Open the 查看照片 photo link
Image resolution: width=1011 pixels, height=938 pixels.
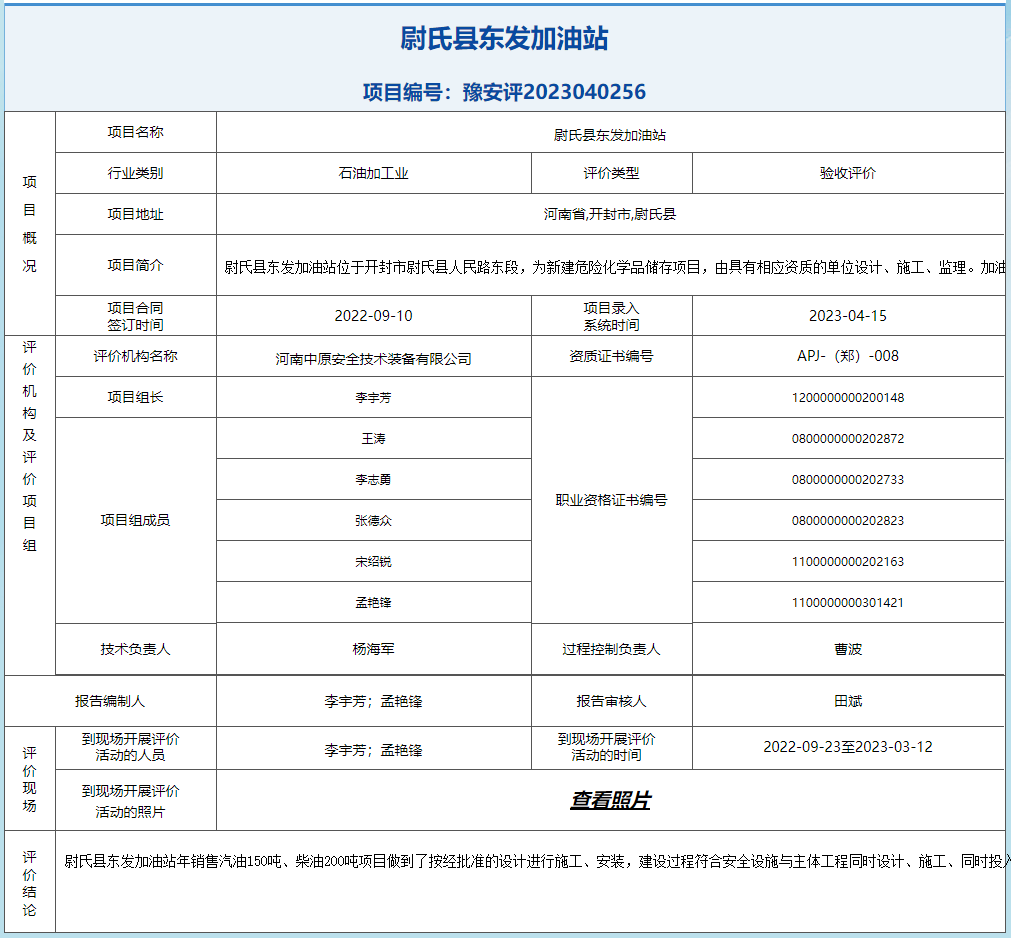[610, 800]
